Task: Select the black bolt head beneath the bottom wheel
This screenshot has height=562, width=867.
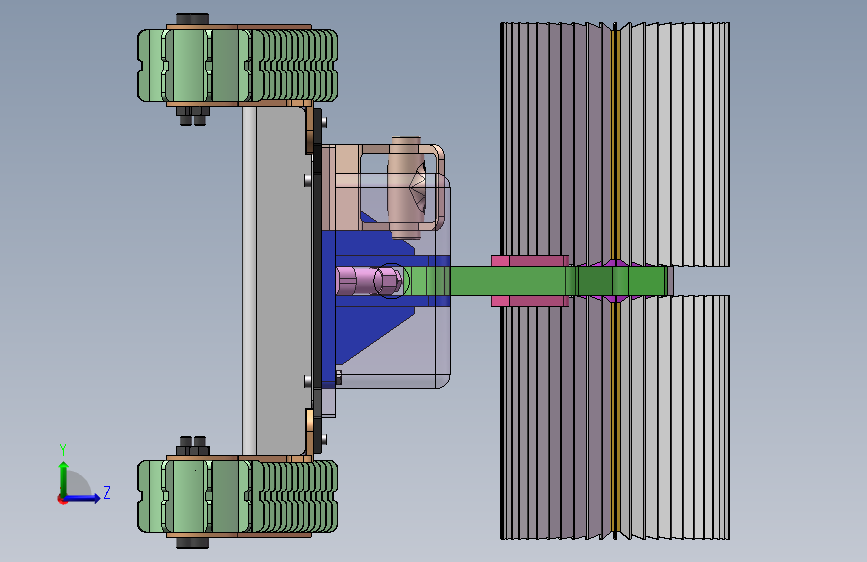Action: (x=192, y=543)
